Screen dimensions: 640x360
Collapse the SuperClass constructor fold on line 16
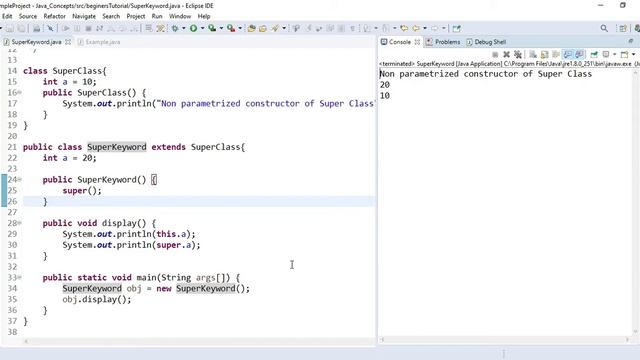click(20, 93)
